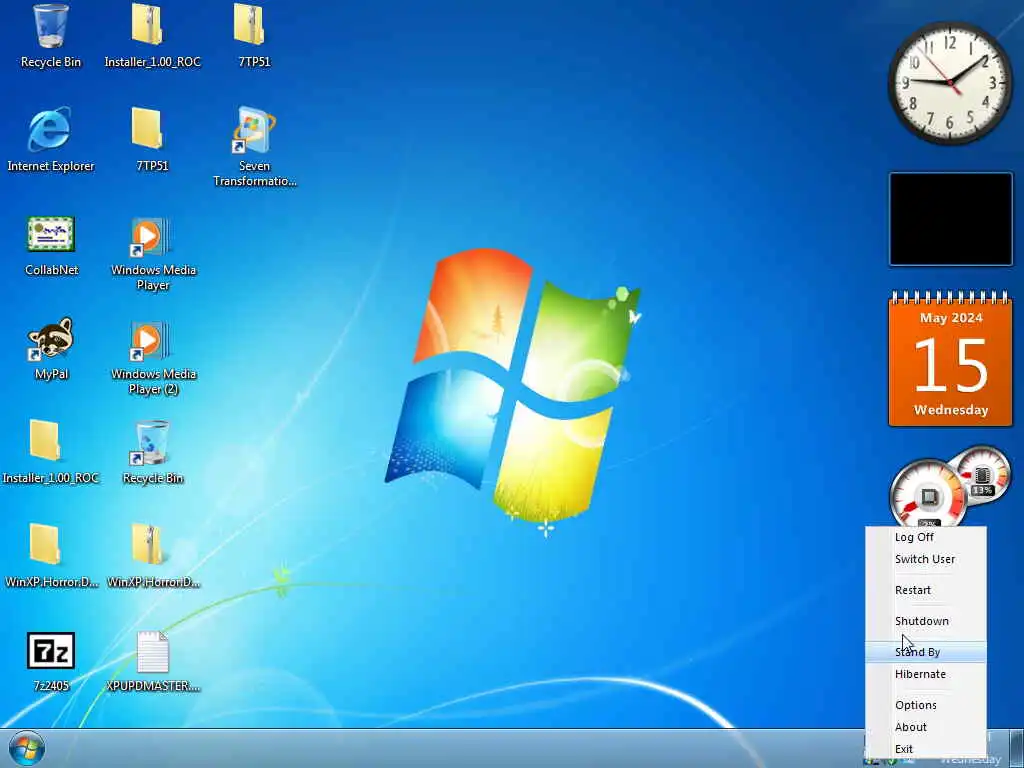
Task: Click the analog clock gadget
Action: 950,82
